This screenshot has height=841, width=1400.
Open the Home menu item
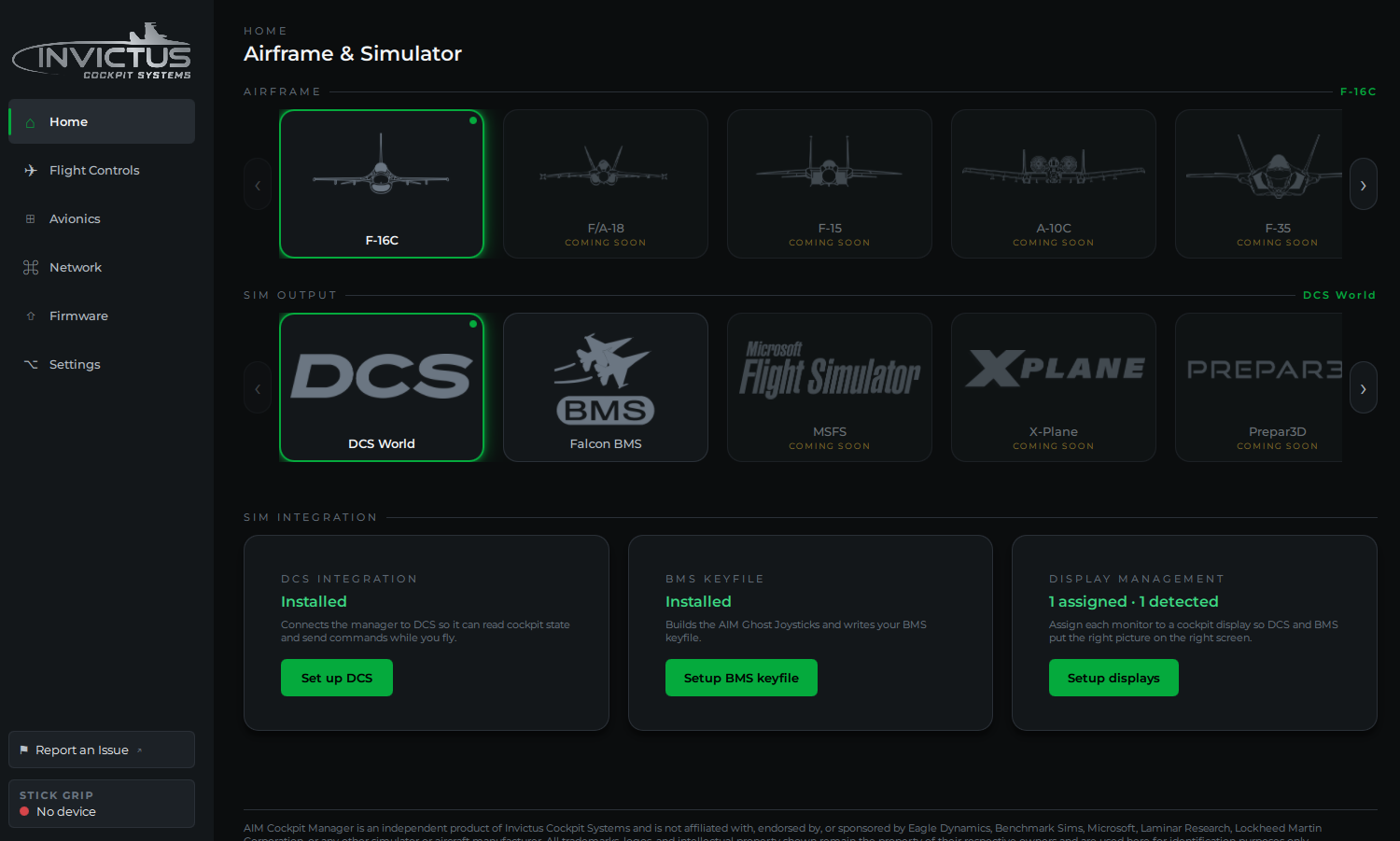click(102, 121)
